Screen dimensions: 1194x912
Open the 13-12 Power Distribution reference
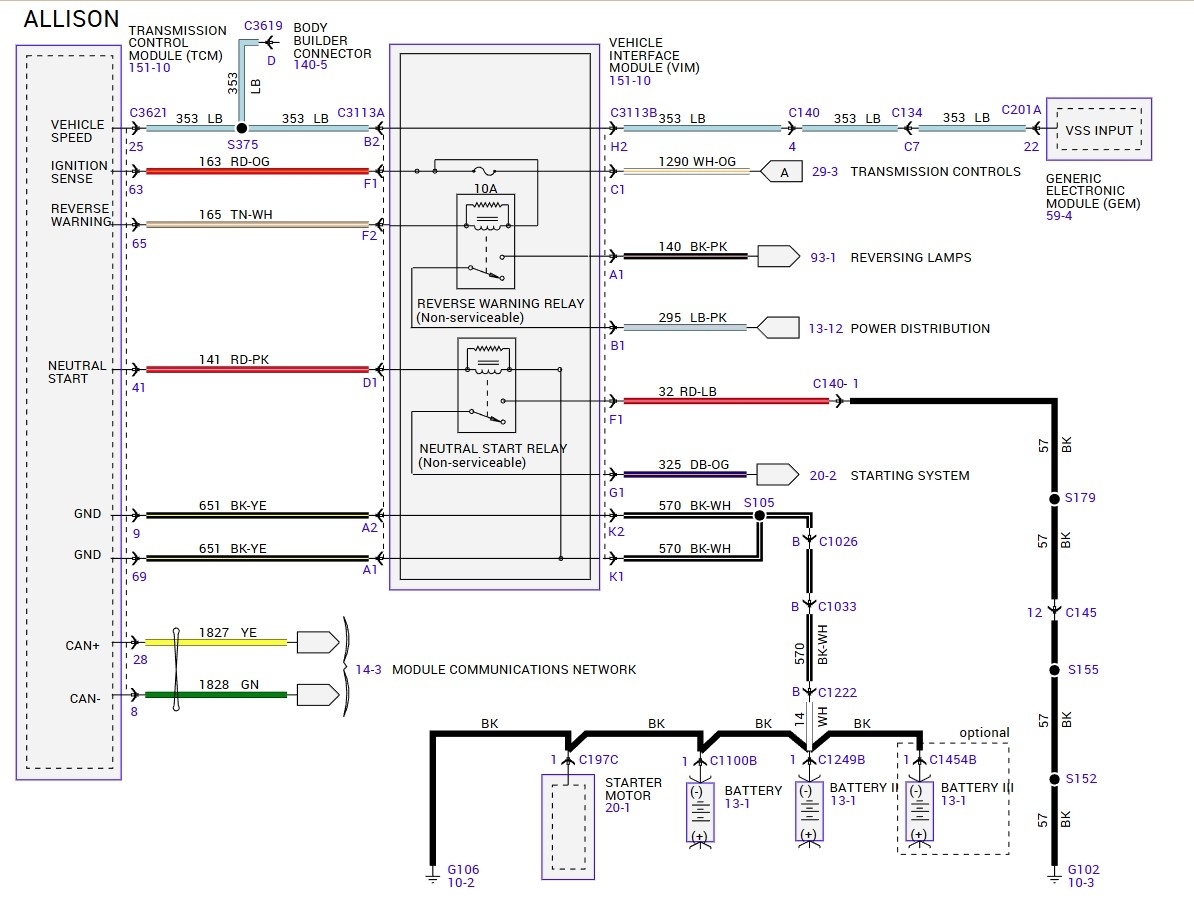coord(825,328)
